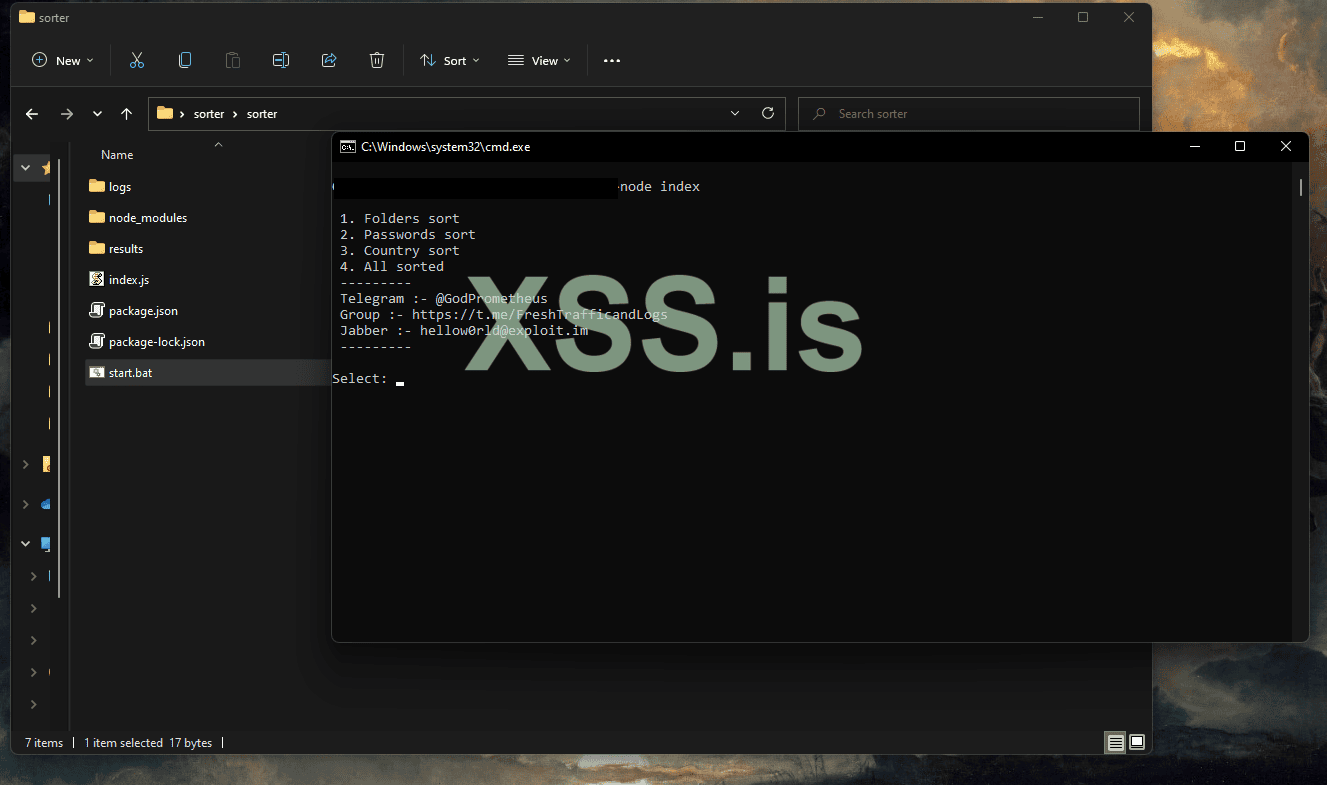Select the results folder
This screenshot has width=1327, height=785.
point(126,248)
